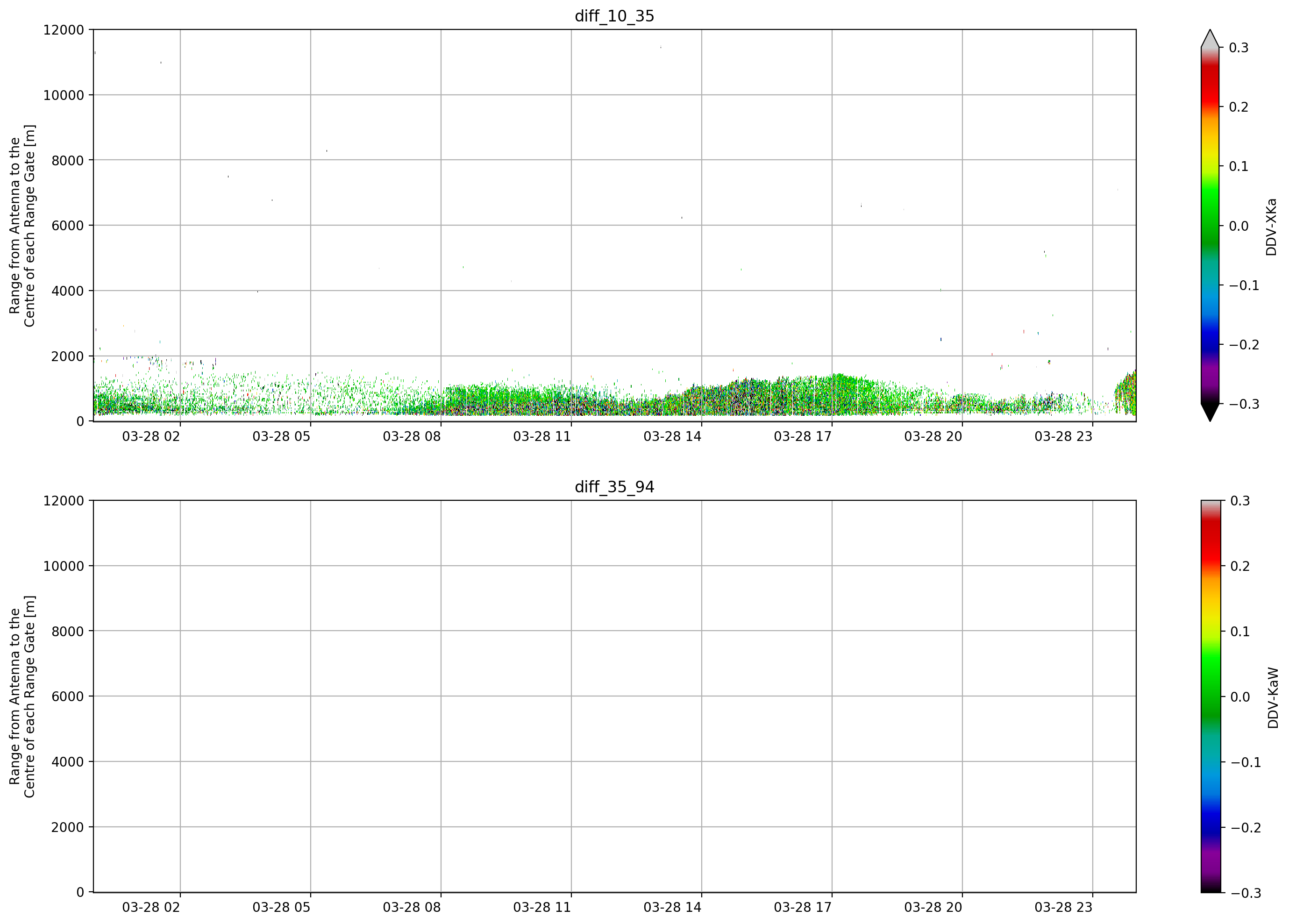Viewport: 1289px width, 924px height.
Task: Click the gray upper arrow of DDV-XKa colorbar
Action: [1210, 38]
